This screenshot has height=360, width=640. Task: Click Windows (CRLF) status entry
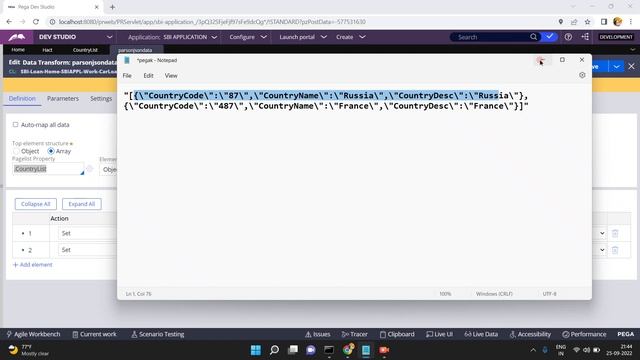(x=494, y=294)
